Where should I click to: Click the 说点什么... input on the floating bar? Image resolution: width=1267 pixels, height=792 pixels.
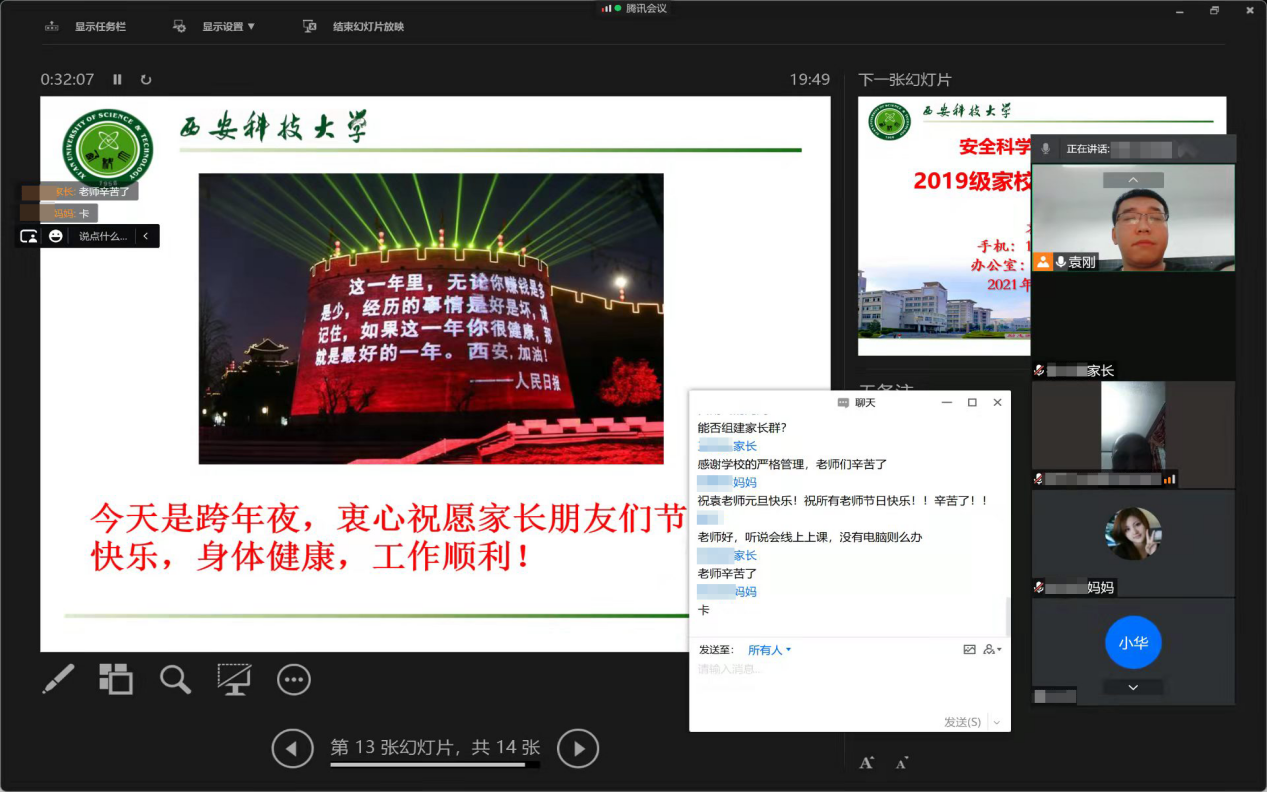pyautogui.click(x=103, y=236)
